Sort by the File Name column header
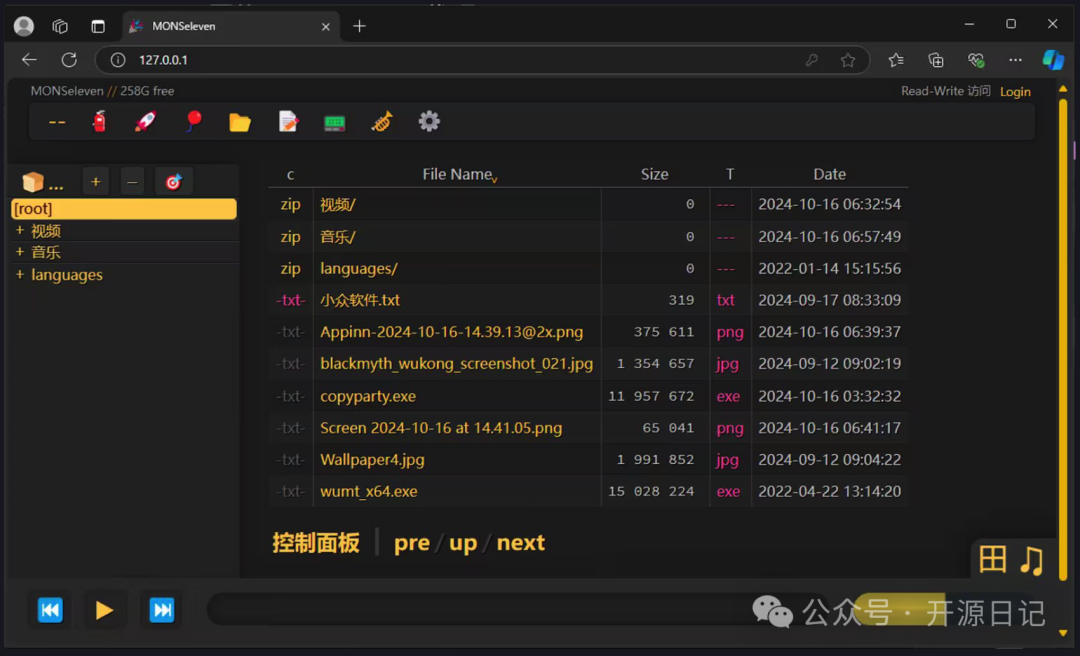The width and height of the screenshot is (1080, 656). pos(457,174)
